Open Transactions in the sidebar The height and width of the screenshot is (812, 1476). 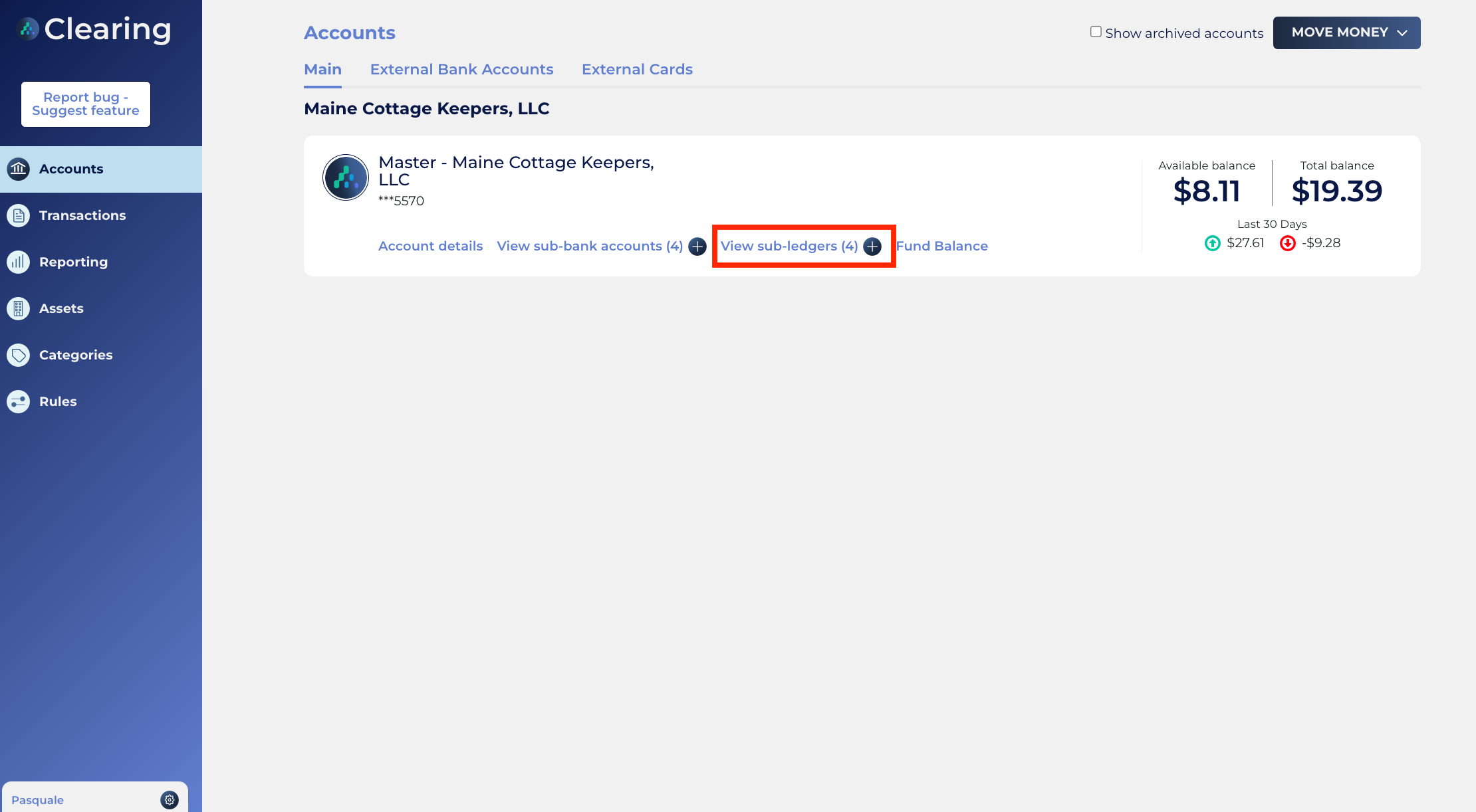[x=101, y=215]
